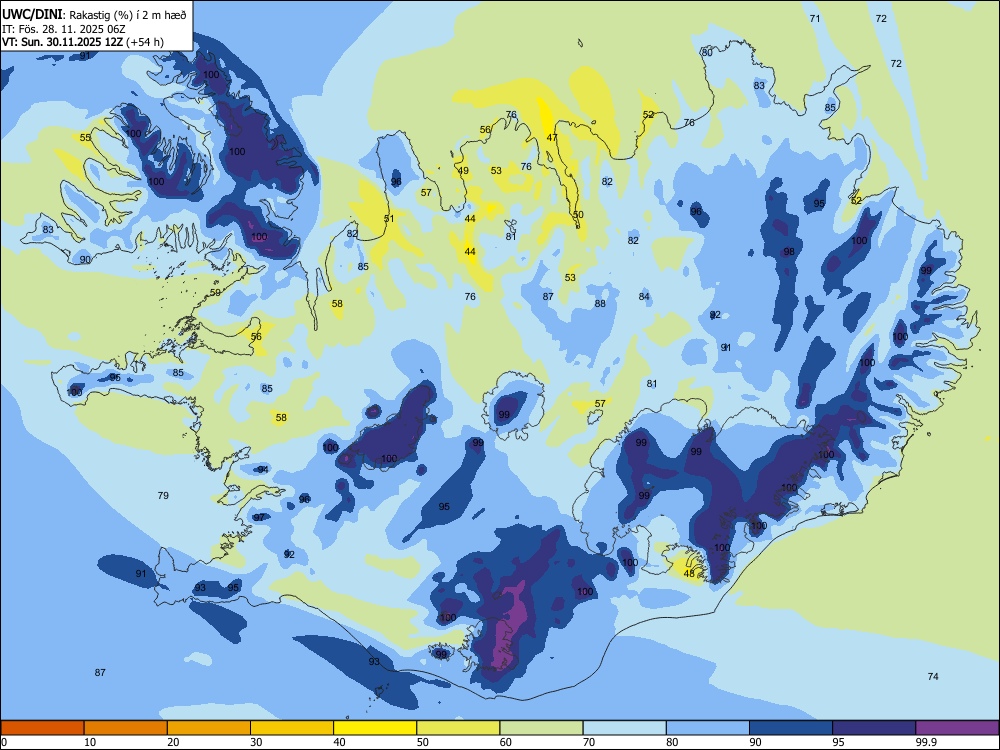The width and height of the screenshot is (1000, 750).
Task: Click the legend scale label '30'
Action: pyautogui.click(x=256, y=742)
